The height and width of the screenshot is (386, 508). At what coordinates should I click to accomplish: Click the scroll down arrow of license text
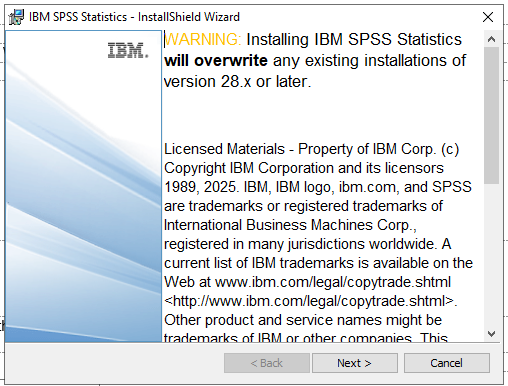pyautogui.click(x=491, y=334)
